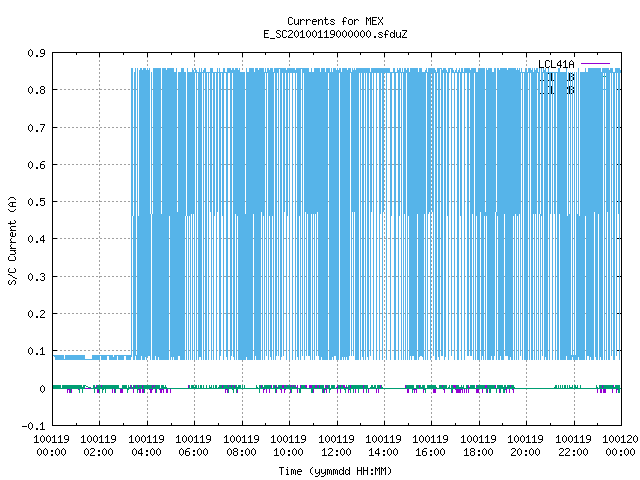Click the 02:00 x-axis time label
The height and width of the screenshot is (480, 640).
tap(98, 452)
